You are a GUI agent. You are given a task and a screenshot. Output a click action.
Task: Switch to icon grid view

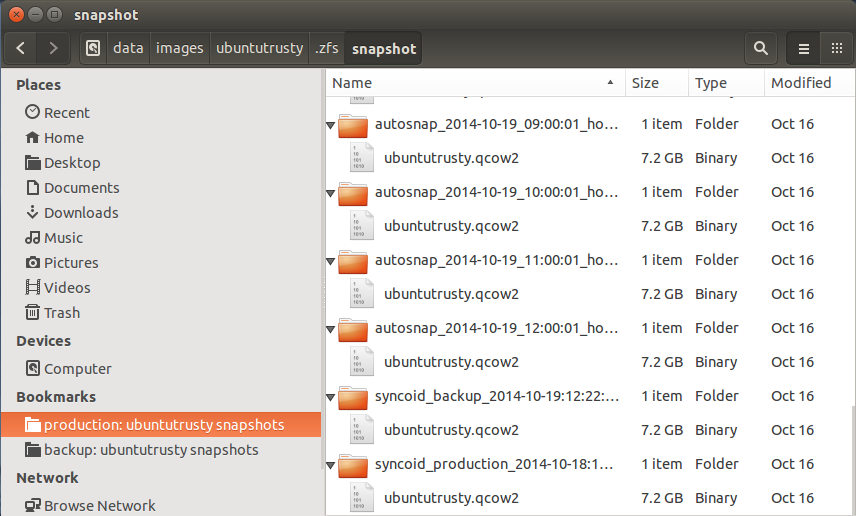click(836, 49)
